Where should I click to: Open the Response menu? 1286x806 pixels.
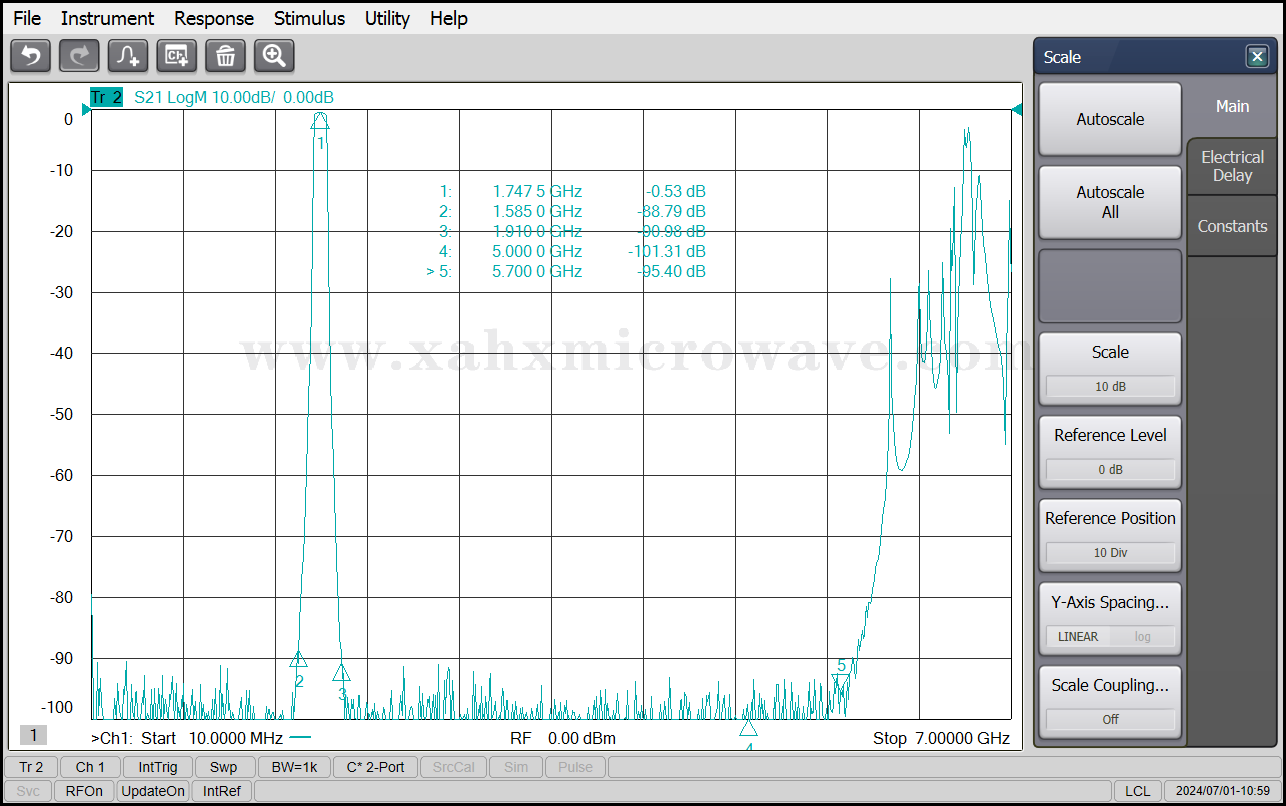point(214,18)
